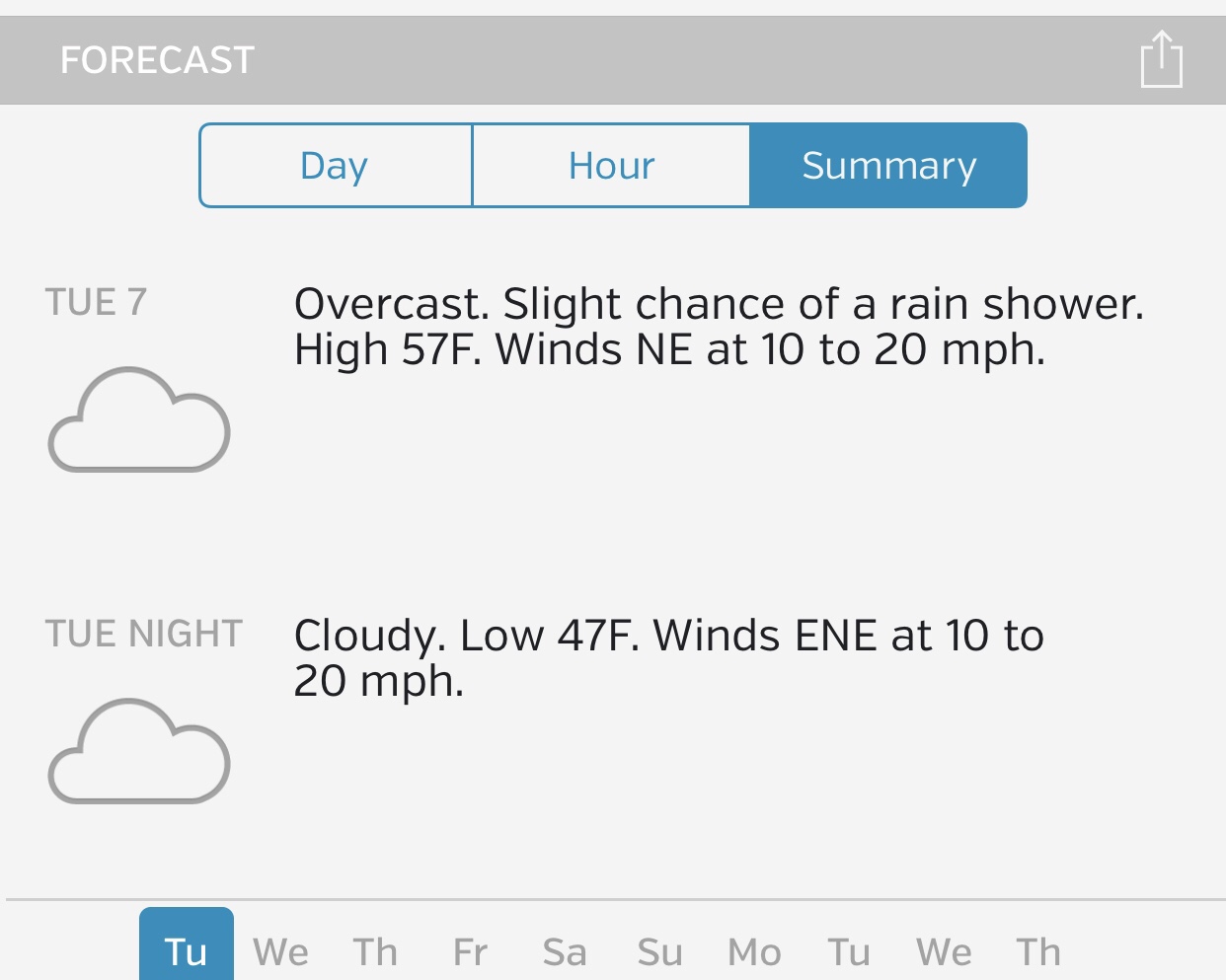Pick Th located just before Fr
This screenshot has width=1226, height=980.
pos(375,952)
